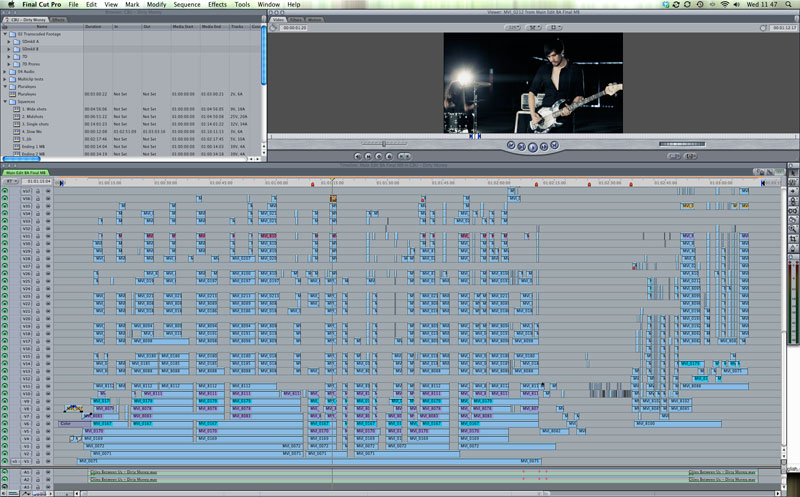800x497 pixels.
Task: Open the Tools menu
Action: [x=242, y=5]
